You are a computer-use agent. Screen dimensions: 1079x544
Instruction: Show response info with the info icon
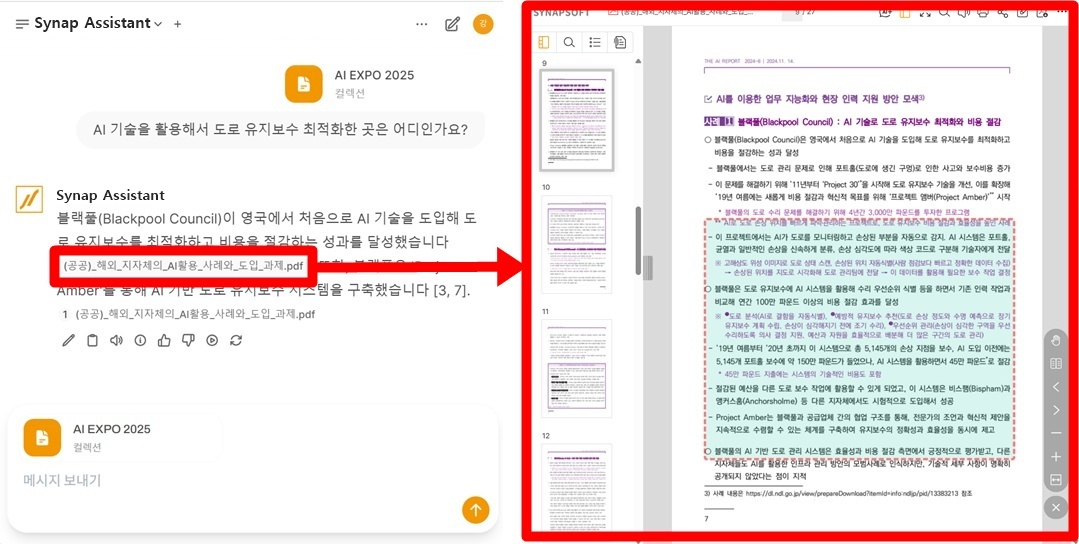[x=140, y=340]
